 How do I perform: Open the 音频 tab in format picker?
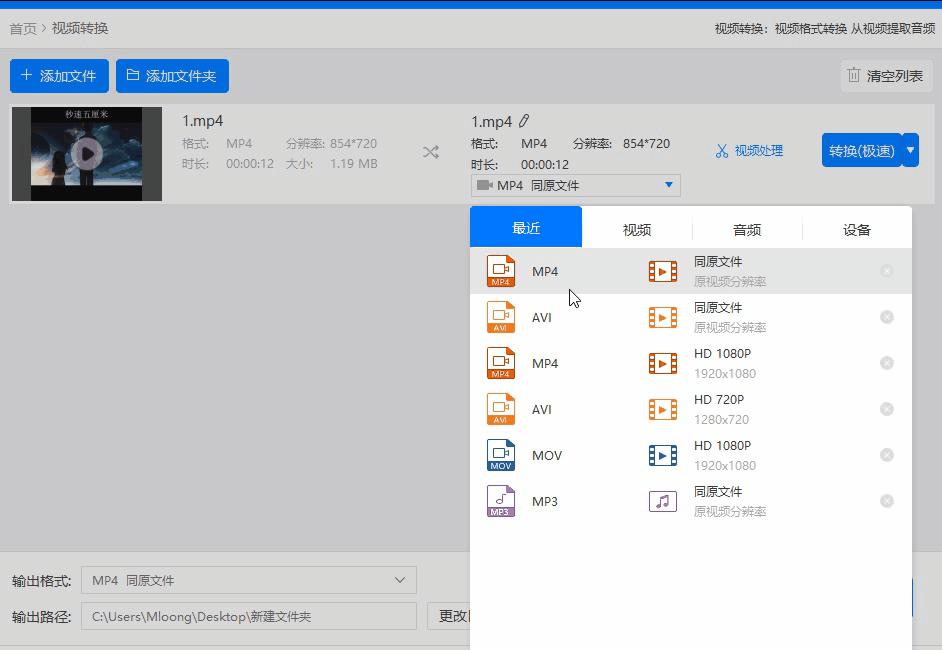[746, 229]
